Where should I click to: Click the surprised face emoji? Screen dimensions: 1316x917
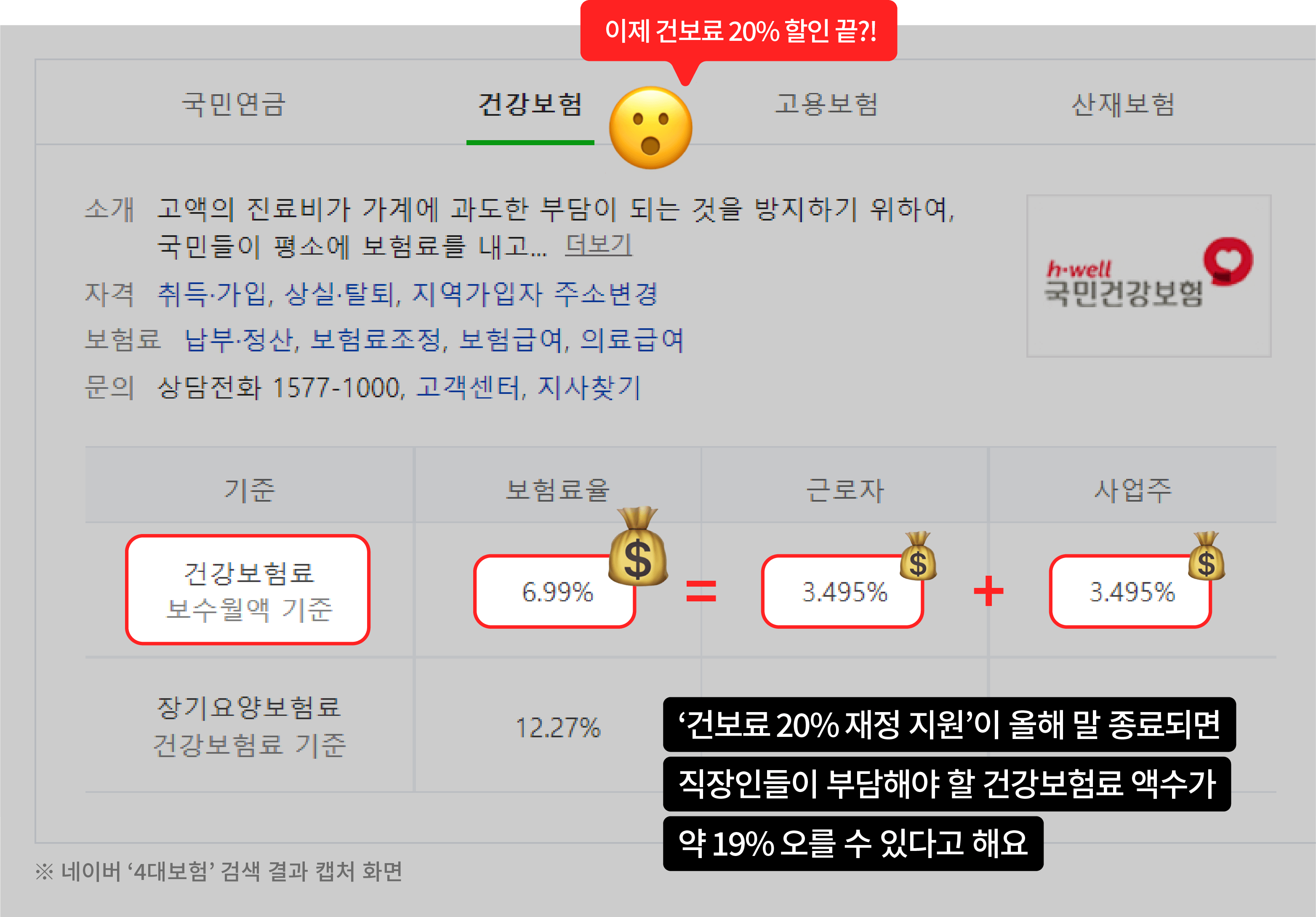pyautogui.click(x=650, y=128)
